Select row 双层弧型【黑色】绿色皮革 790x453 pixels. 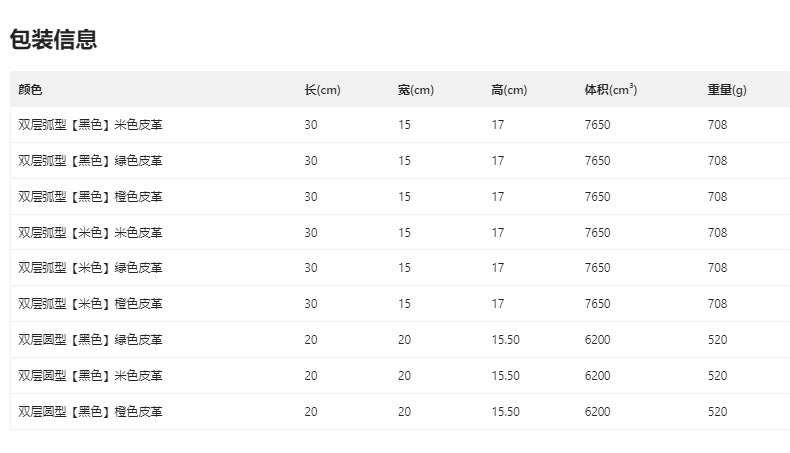tap(90, 161)
